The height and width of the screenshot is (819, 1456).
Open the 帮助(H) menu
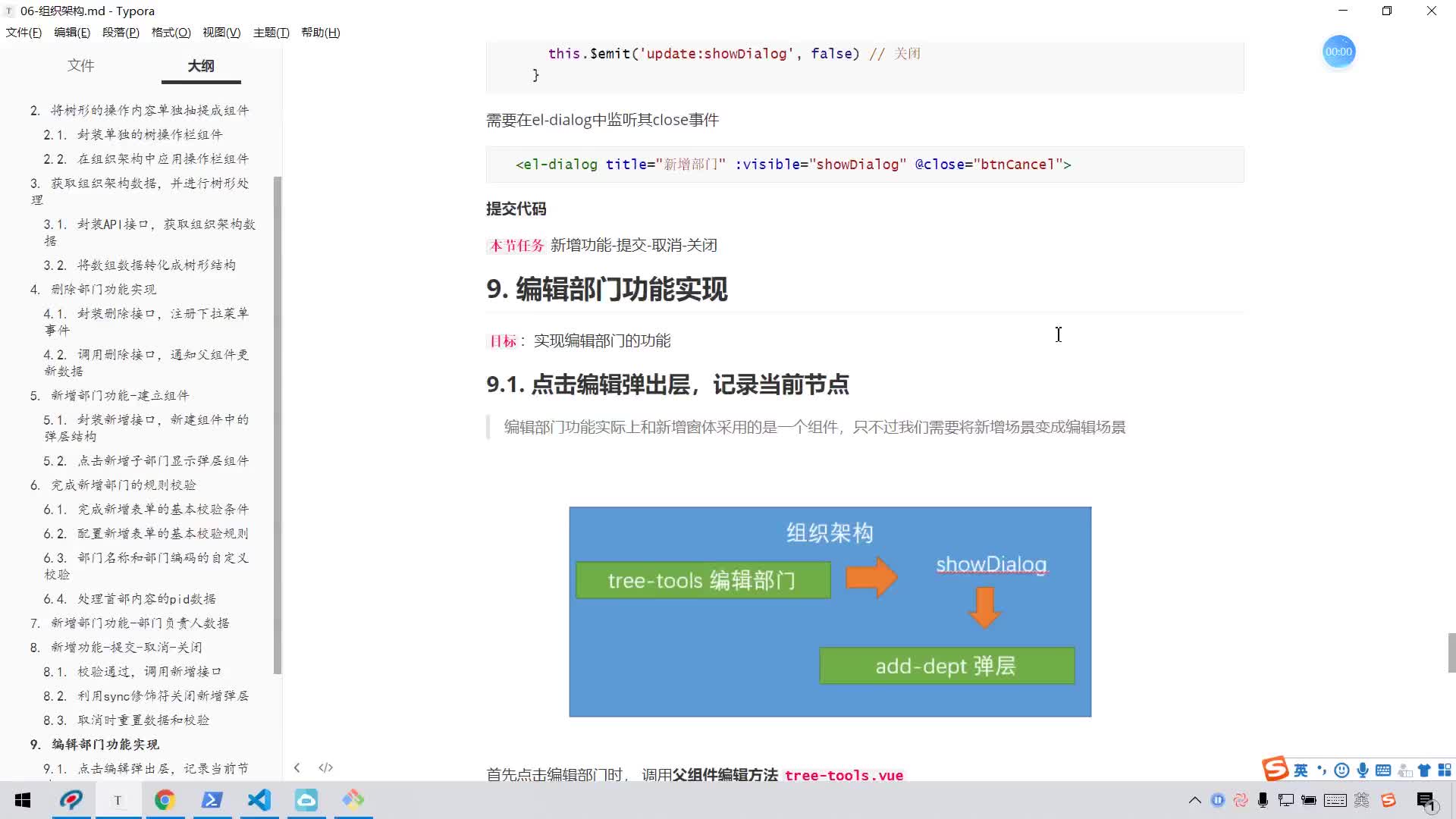321,33
